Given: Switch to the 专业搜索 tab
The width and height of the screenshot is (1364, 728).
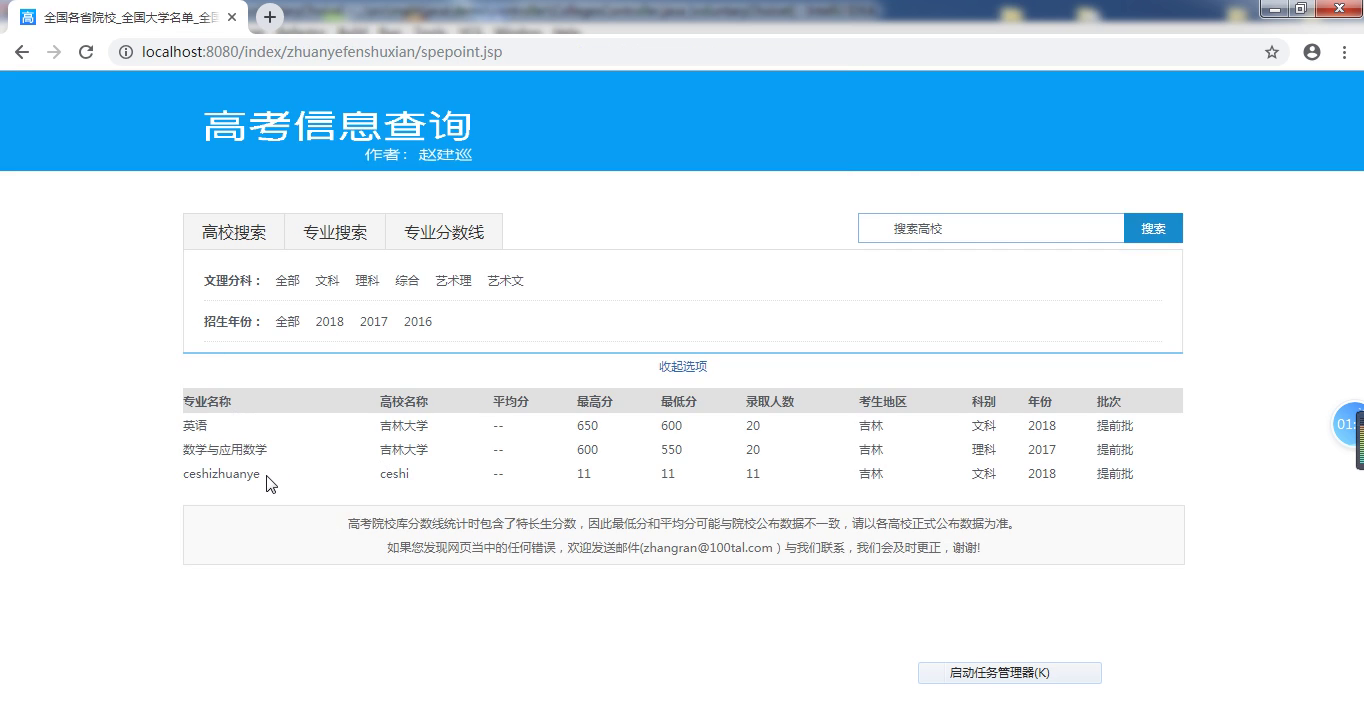Looking at the screenshot, I should tap(335, 232).
